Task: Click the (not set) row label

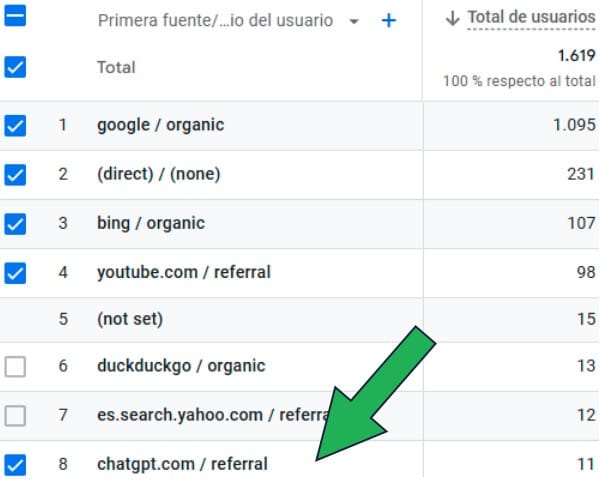Action: 129,319
